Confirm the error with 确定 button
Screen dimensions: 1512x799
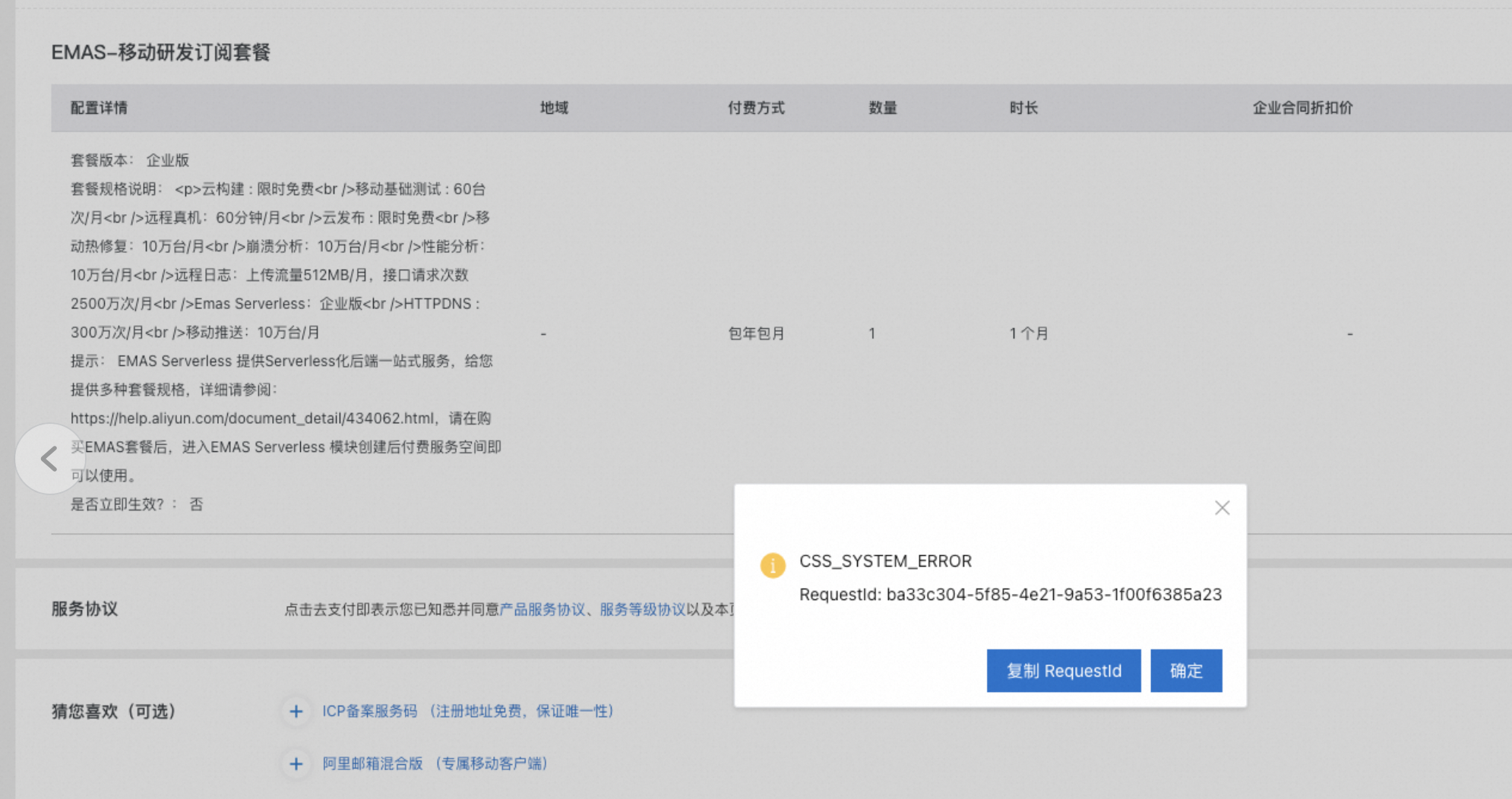coord(1186,671)
